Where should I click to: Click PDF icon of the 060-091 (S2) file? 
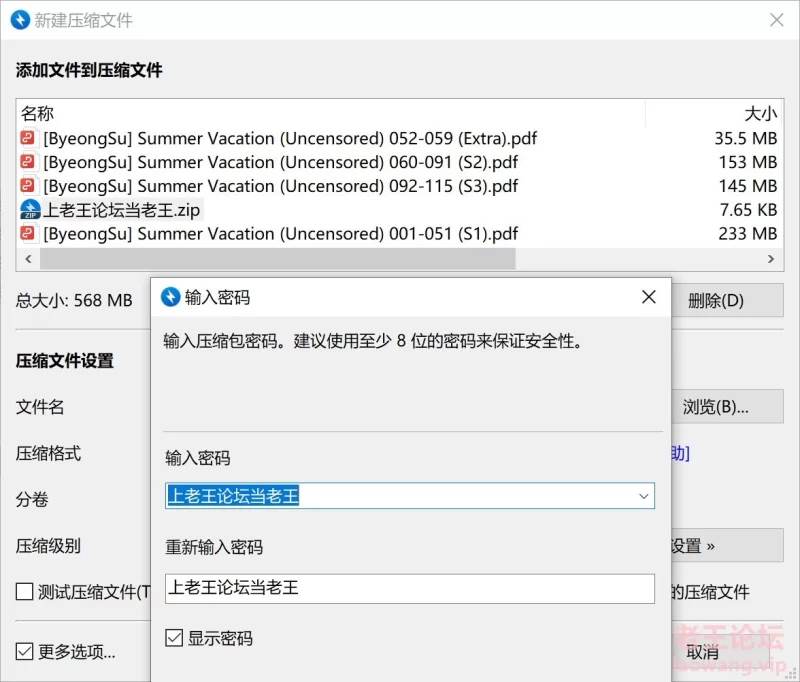[x=29, y=162]
